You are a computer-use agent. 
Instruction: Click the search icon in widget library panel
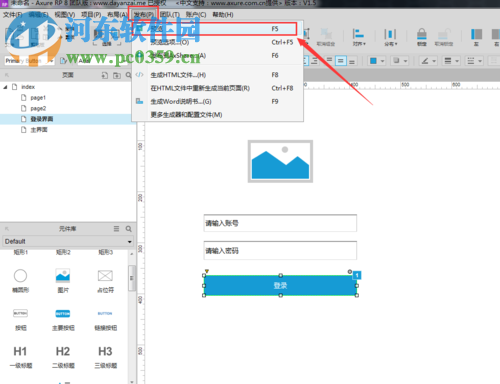coord(129,229)
